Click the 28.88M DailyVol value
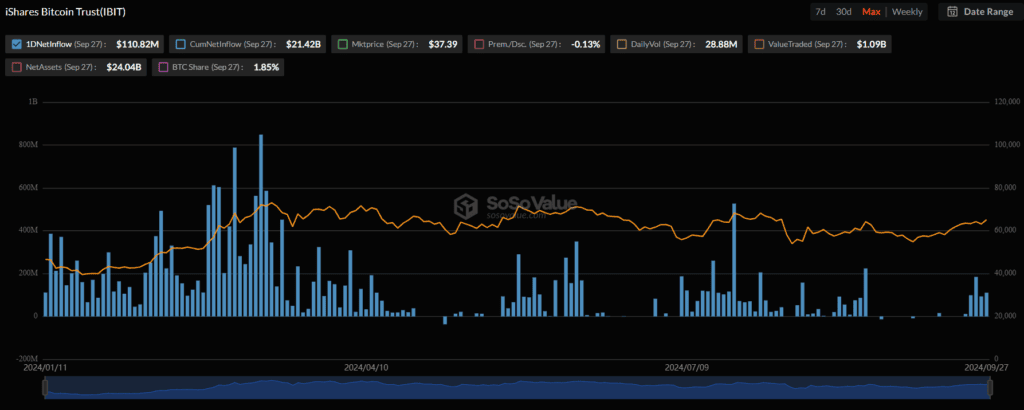Screen dimensions: 1024x410 720,44
